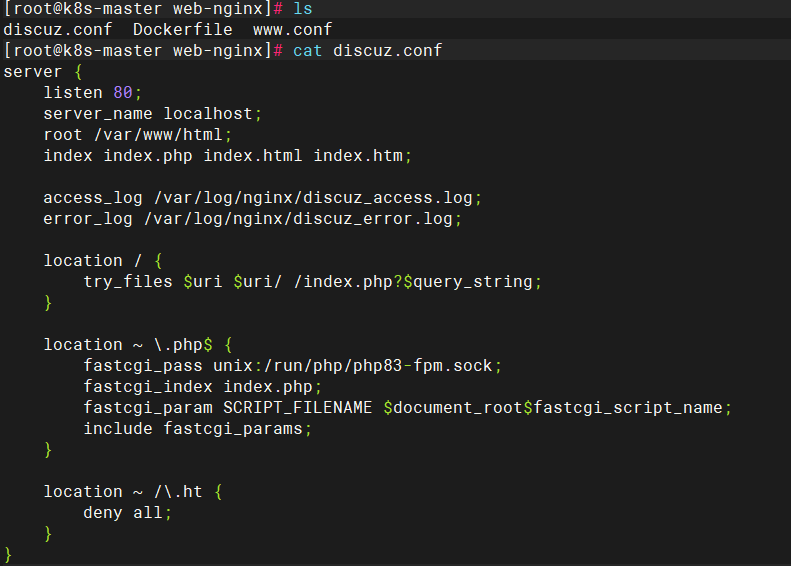Image resolution: width=791 pixels, height=566 pixels.
Task: Click the 'fastcgi_params' value
Action: coord(233,429)
